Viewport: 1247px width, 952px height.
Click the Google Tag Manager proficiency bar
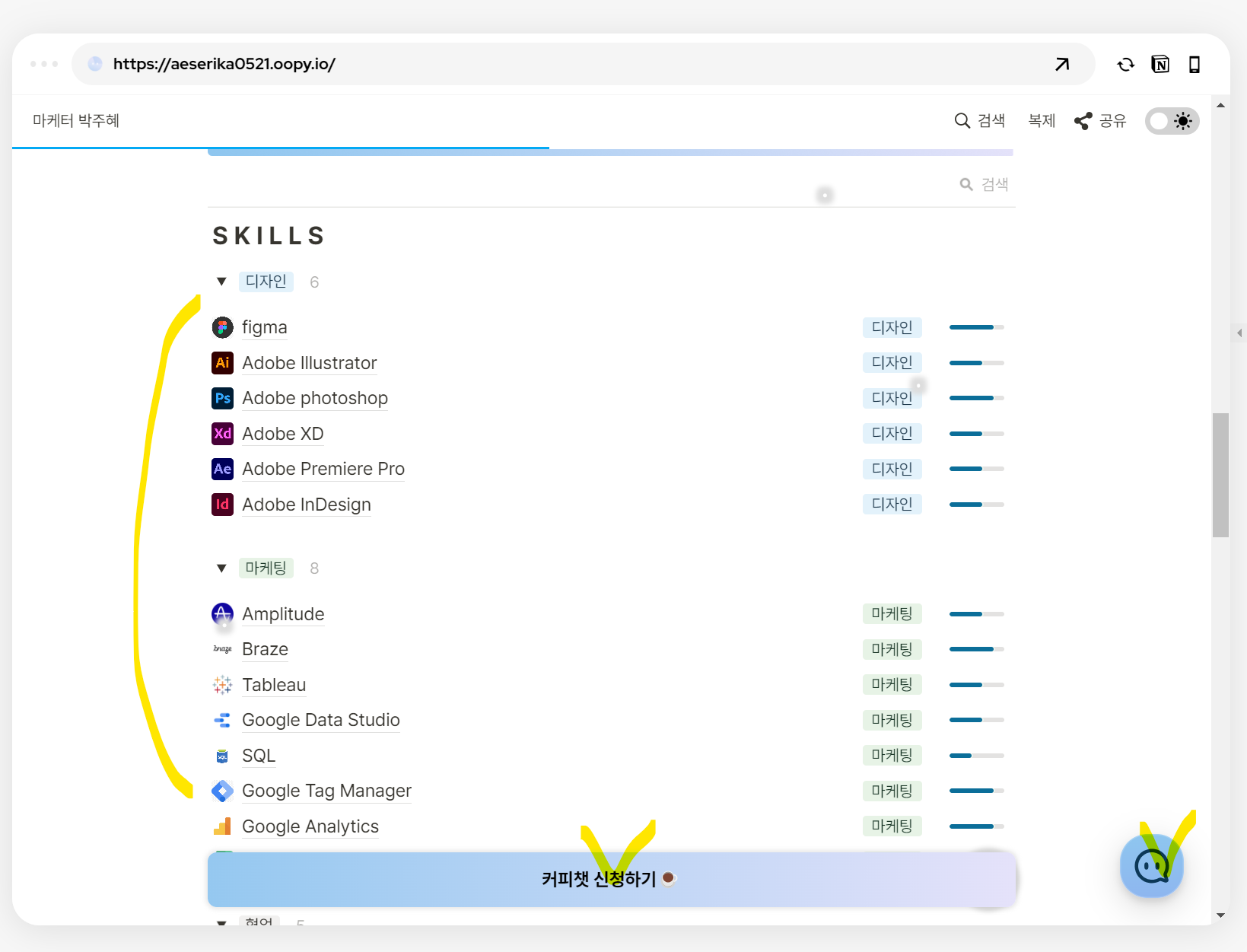[977, 791]
